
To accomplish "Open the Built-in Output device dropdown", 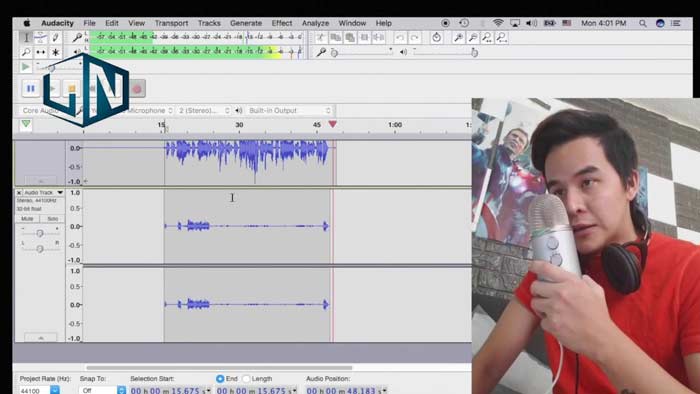I will pyautogui.click(x=289, y=110).
